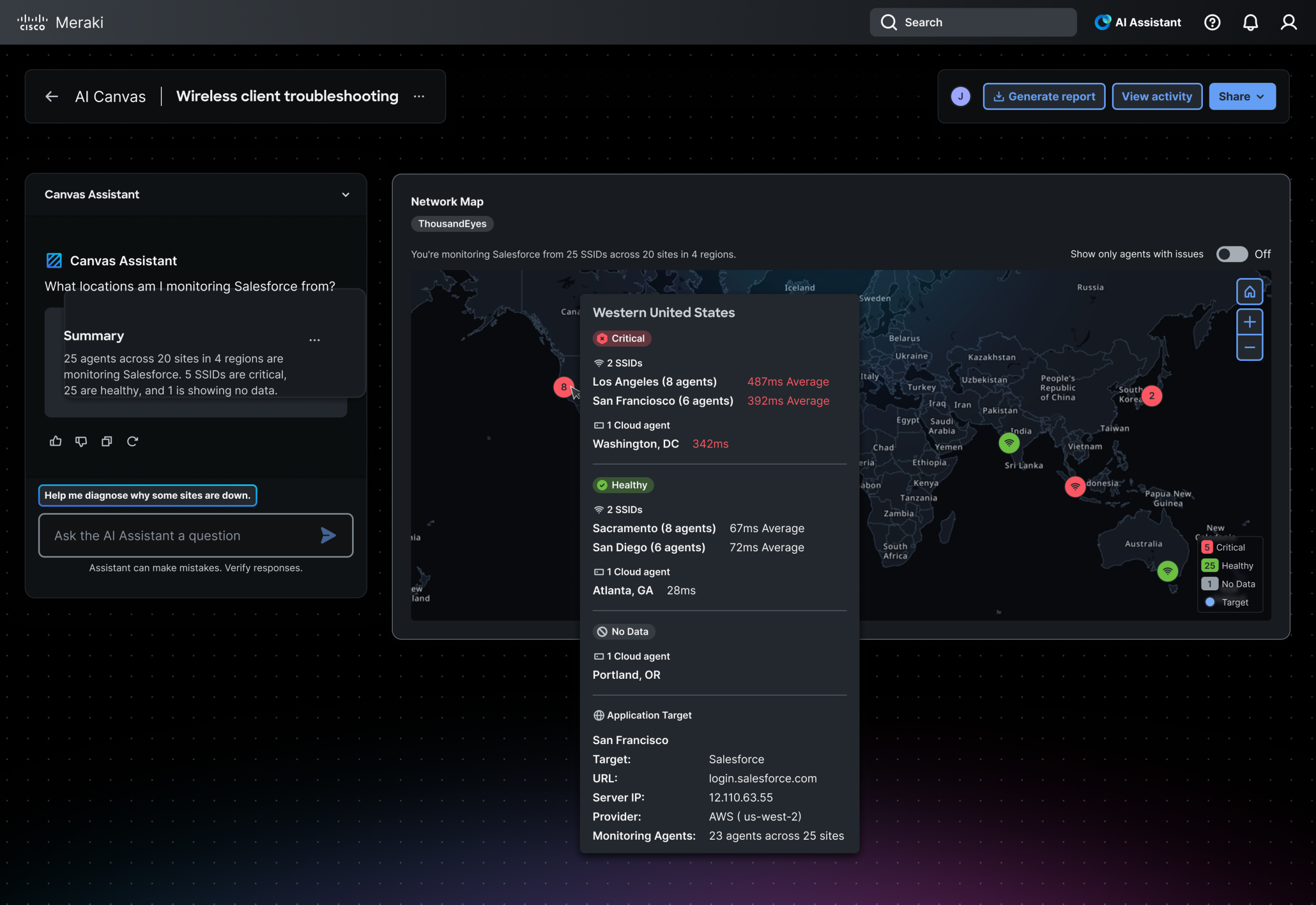Click View activity button

pos(1156,96)
